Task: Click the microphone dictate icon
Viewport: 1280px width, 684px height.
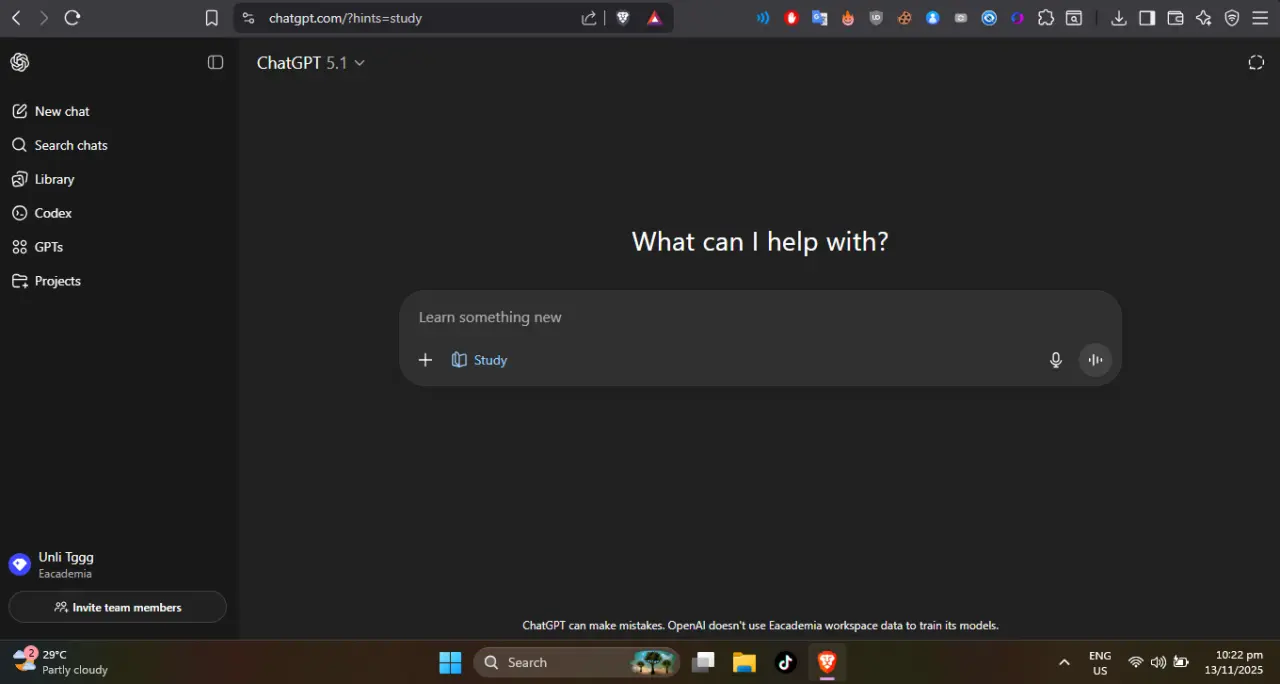Action: coord(1055,360)
